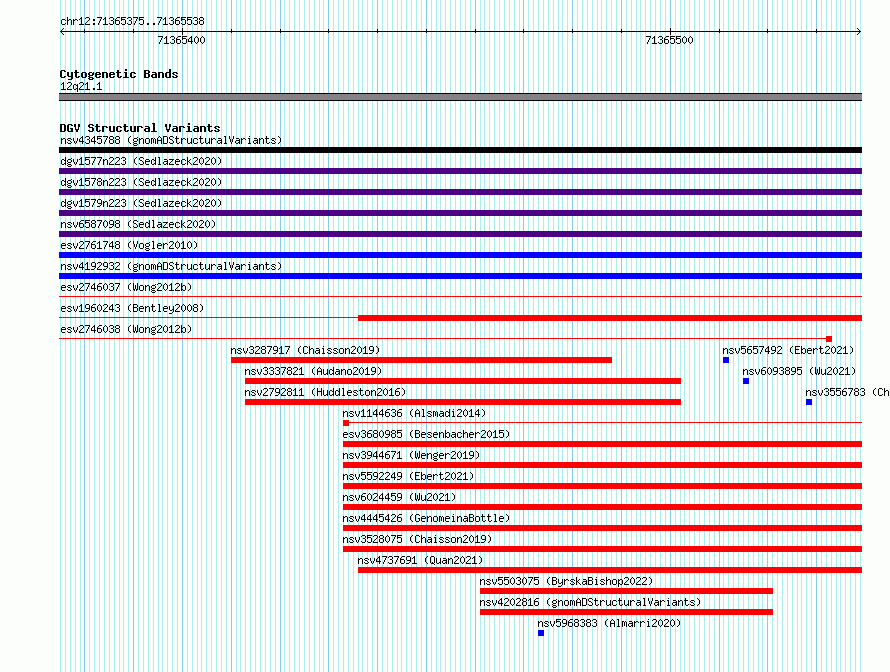Open variant nsv6093895 (Wu2021)
Image resolution: width=890 pixels, height=672 pixels.
[x=799, y=371]
